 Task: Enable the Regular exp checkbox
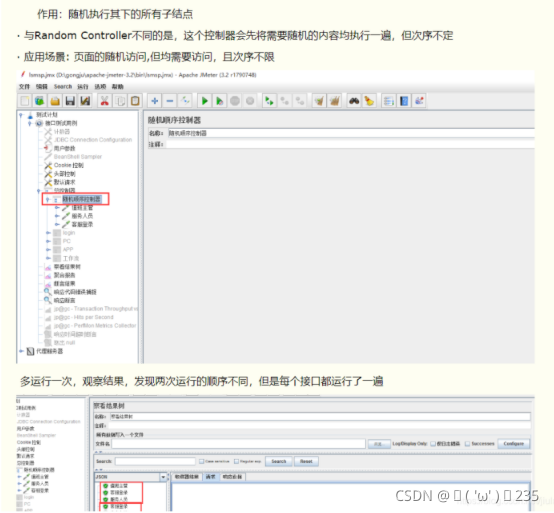[236, 461]
